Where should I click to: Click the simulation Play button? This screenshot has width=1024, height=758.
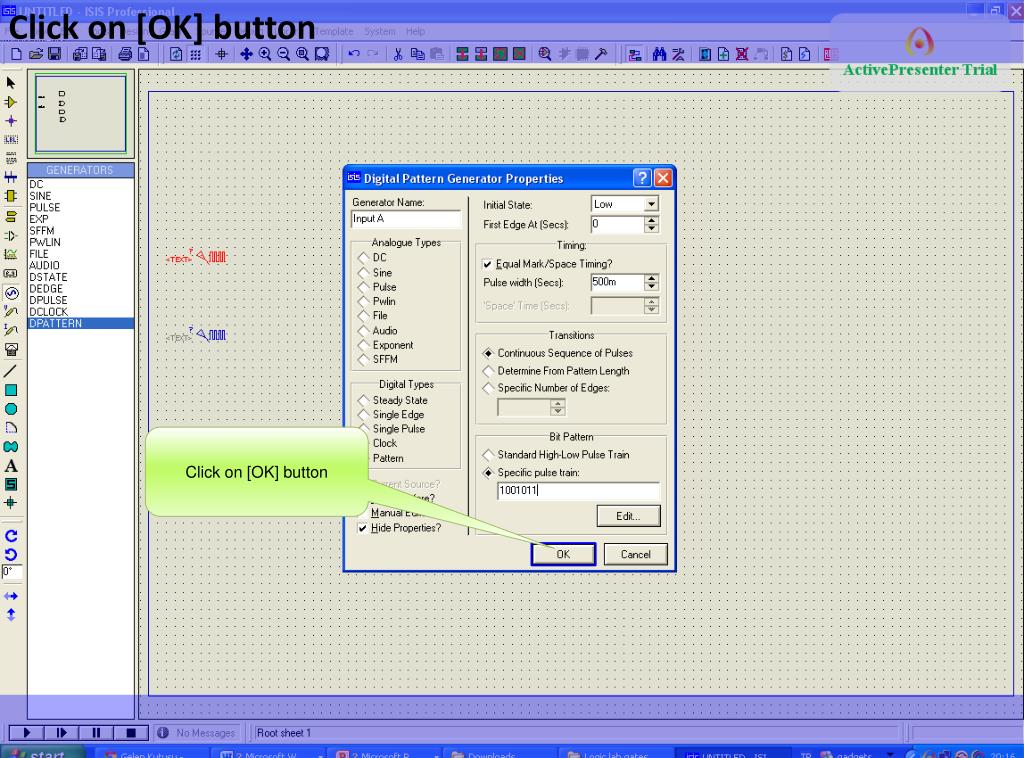click(27, 733)
